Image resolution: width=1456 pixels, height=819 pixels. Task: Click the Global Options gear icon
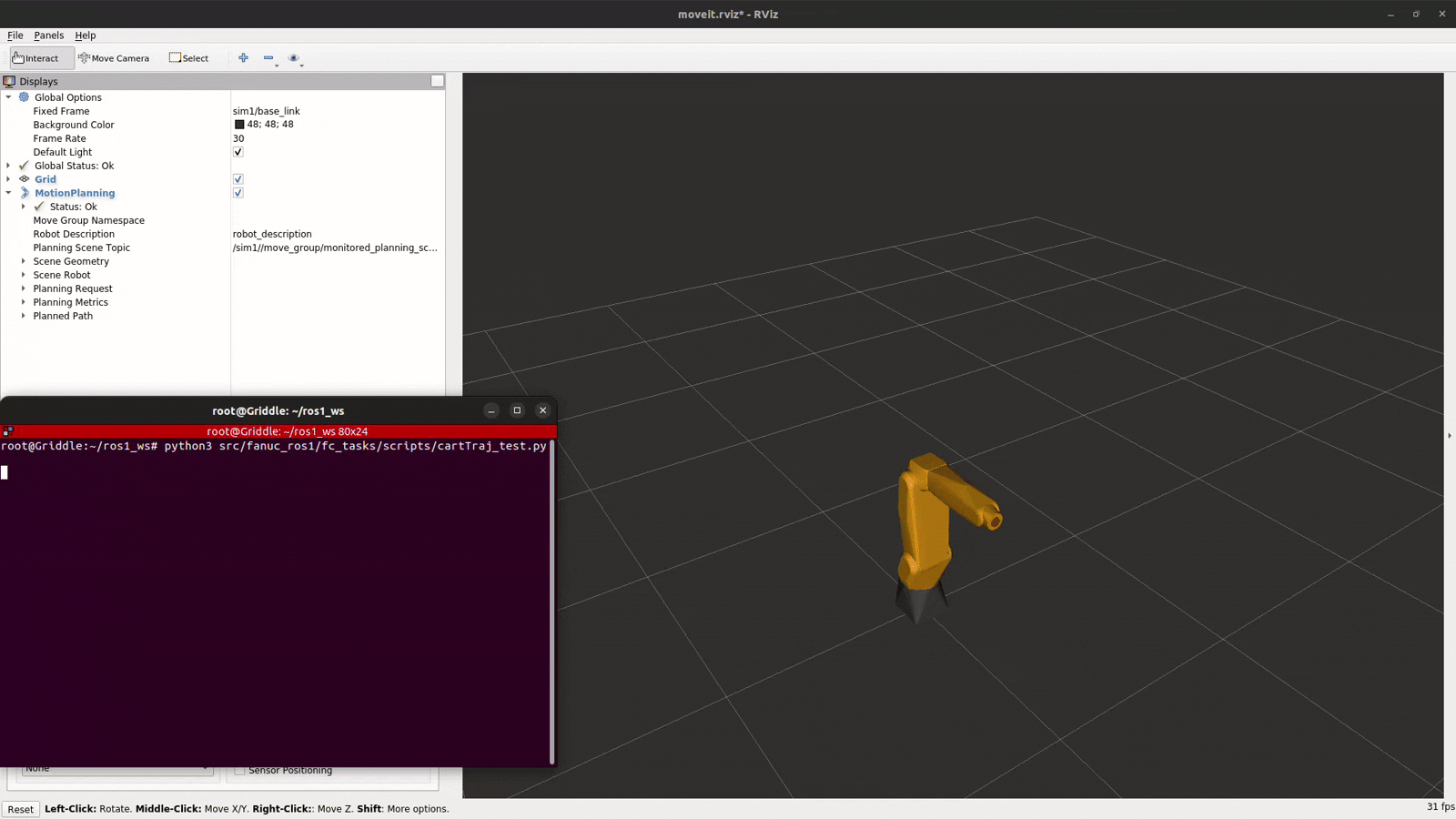tap(25, 97)
